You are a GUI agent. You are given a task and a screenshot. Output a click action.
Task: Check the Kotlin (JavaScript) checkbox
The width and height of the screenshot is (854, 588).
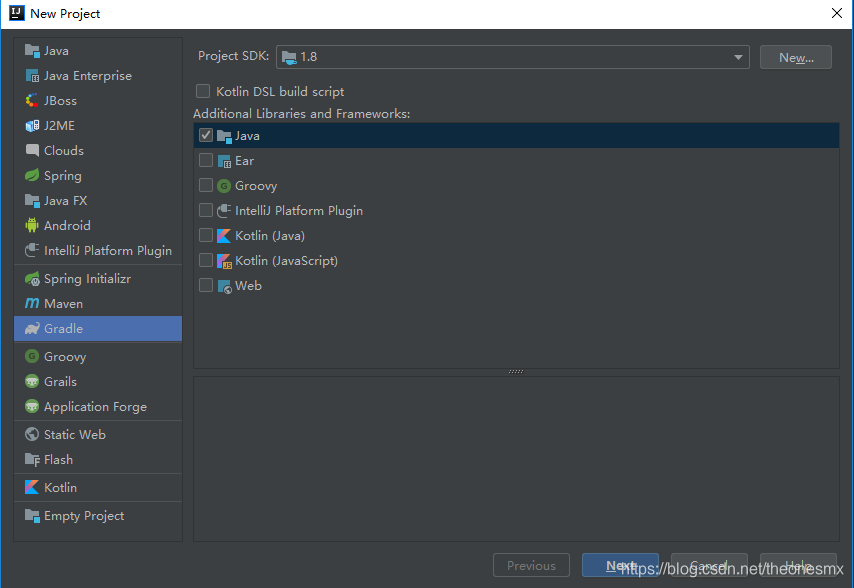point(206,260)
